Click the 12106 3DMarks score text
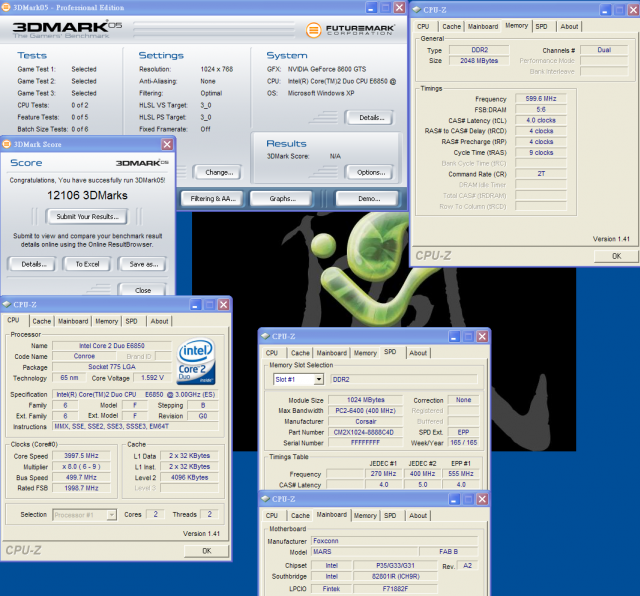The image size is (640, 596). tap(87, 195)
